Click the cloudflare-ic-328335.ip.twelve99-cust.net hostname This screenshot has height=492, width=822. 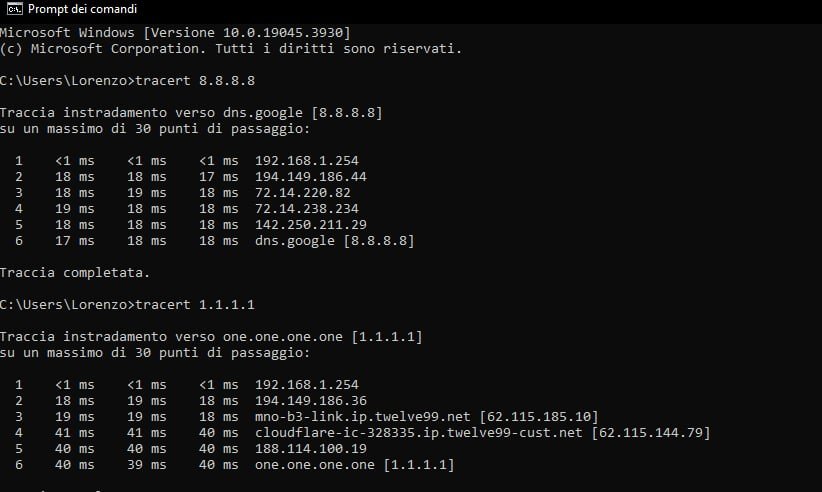click(x=419, y=433)
